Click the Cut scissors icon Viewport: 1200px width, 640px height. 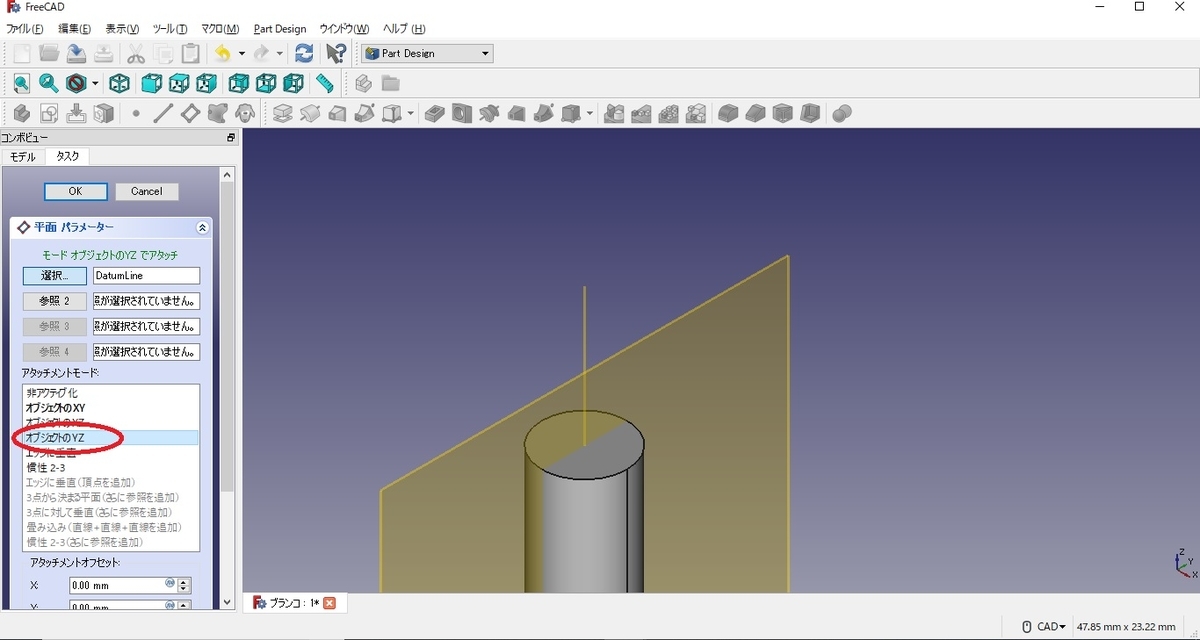click(x=136, y=53)
